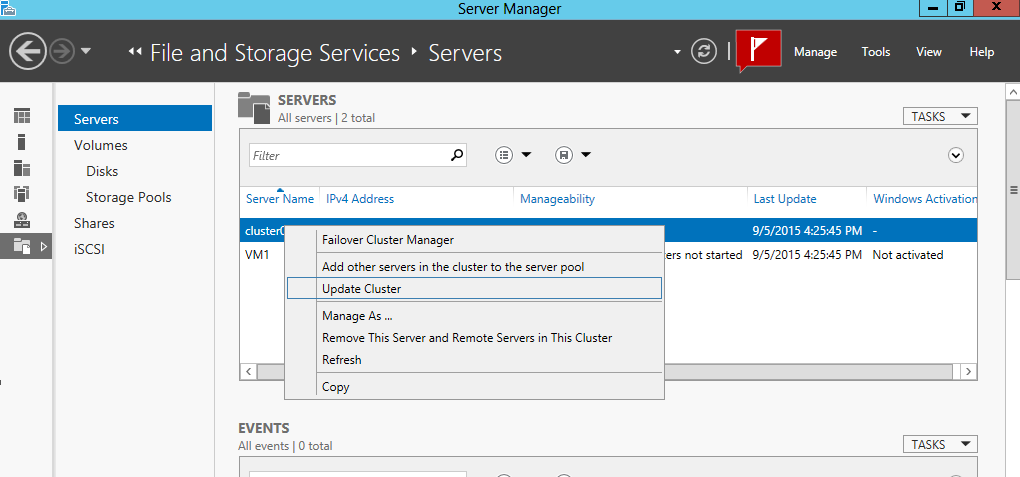
Task: Choose Remove This Server and Remote Servers in This Cluster
Action: coord(474,338)
